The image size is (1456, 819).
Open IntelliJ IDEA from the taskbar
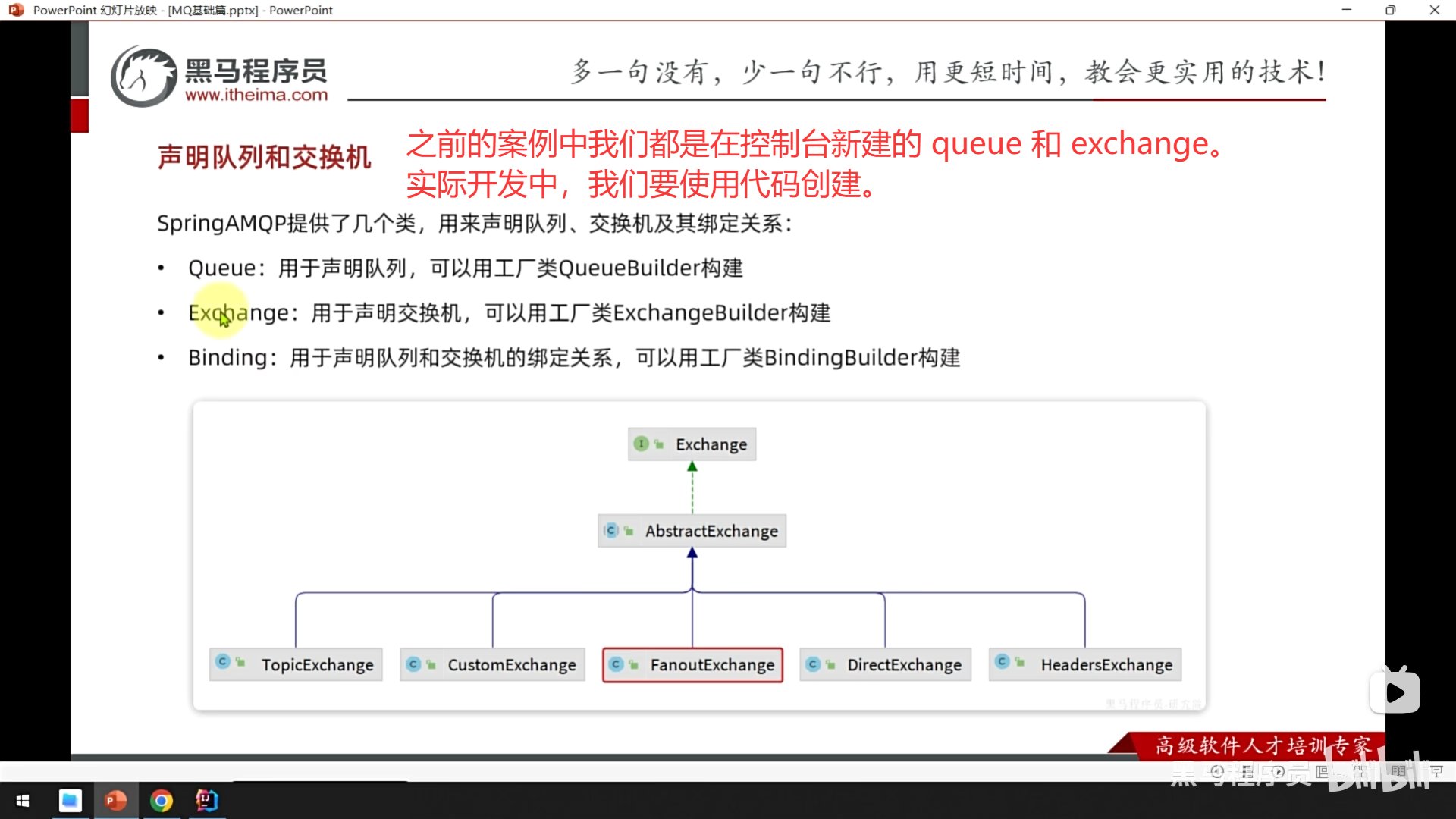coord(207,801)
